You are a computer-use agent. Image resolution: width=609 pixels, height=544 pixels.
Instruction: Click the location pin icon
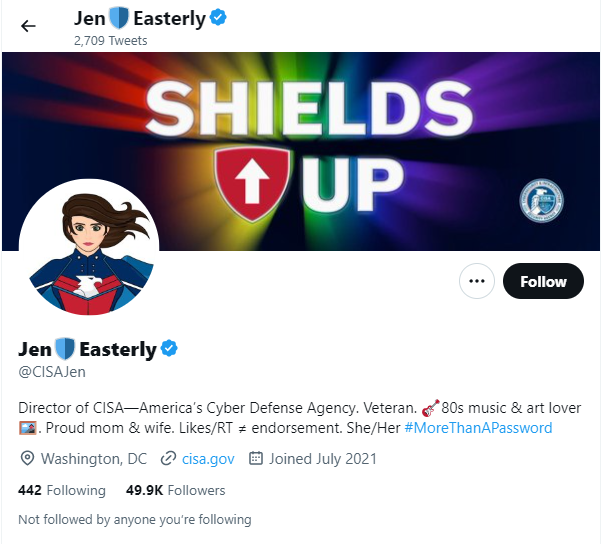click(x=27, y=459)
